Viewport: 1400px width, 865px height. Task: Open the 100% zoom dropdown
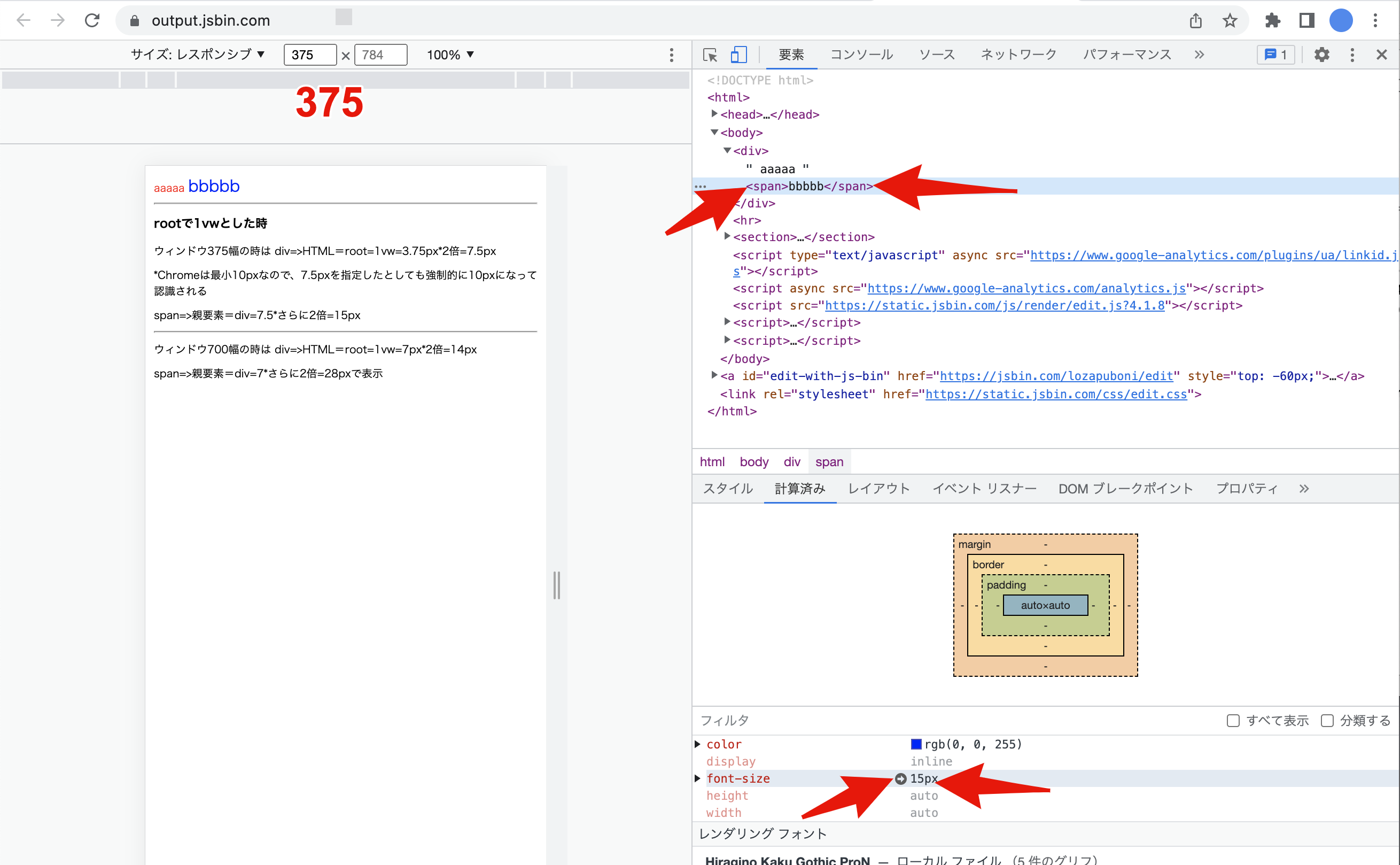(450, 55)
